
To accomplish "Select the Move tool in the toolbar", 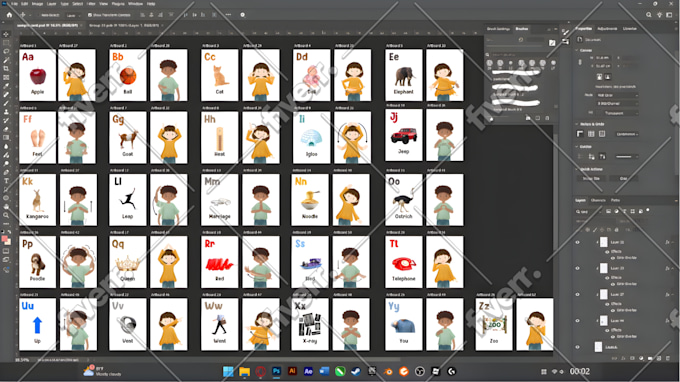I will (6, 34).
